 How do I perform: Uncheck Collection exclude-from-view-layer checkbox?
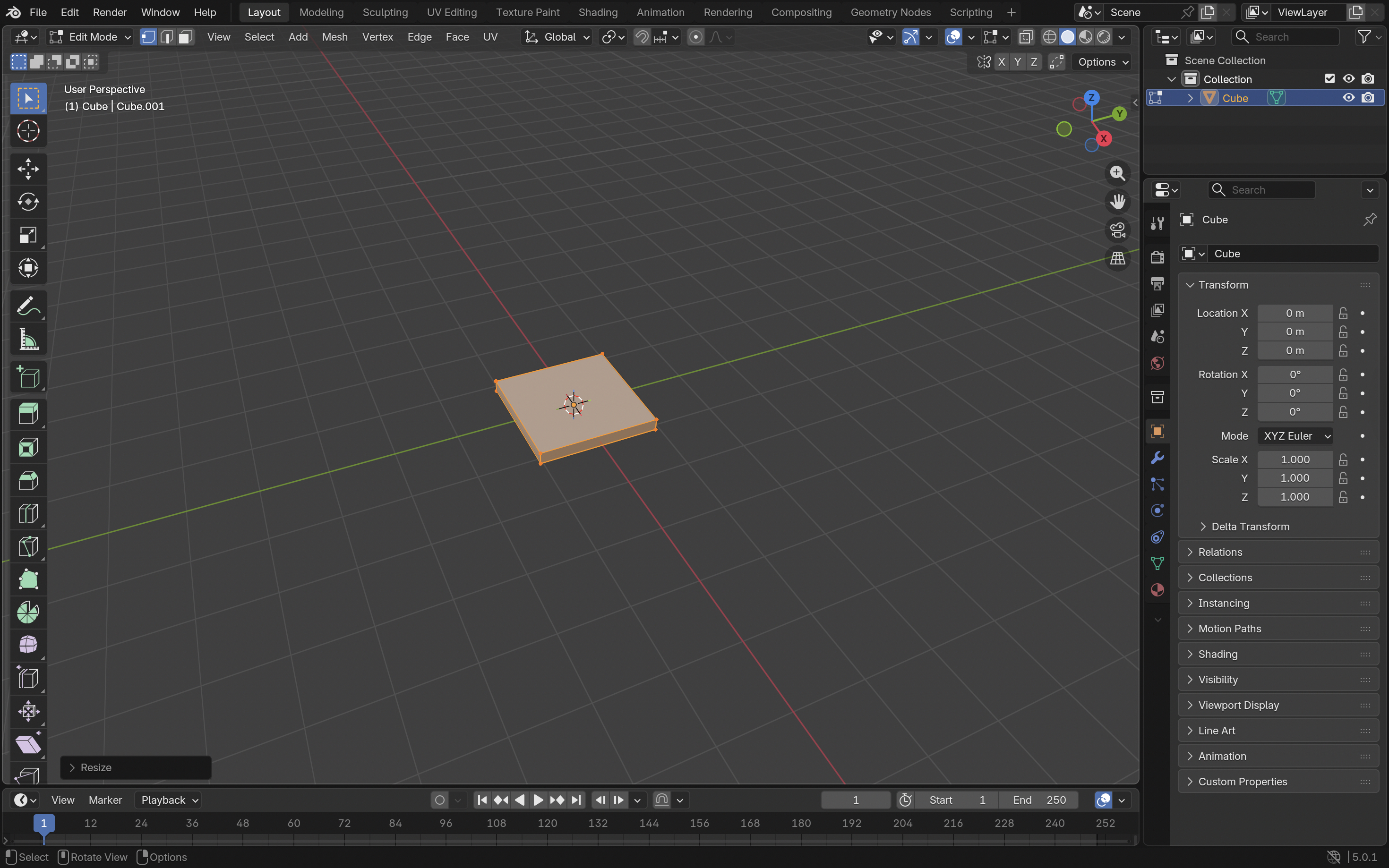pos(1329,79)
